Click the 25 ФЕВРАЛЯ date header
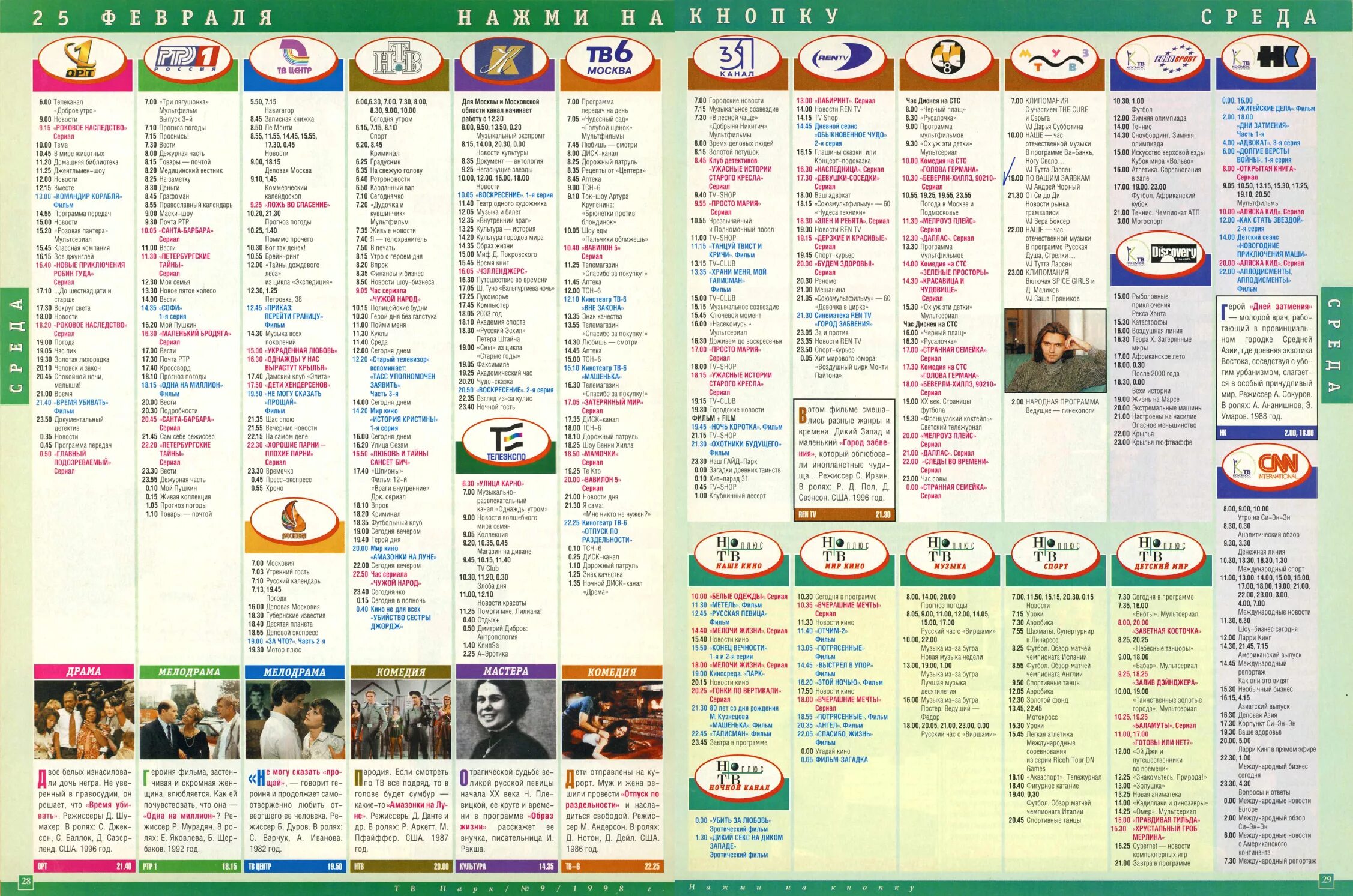This screenshot has height=896, width=1353. coord(152,17)
